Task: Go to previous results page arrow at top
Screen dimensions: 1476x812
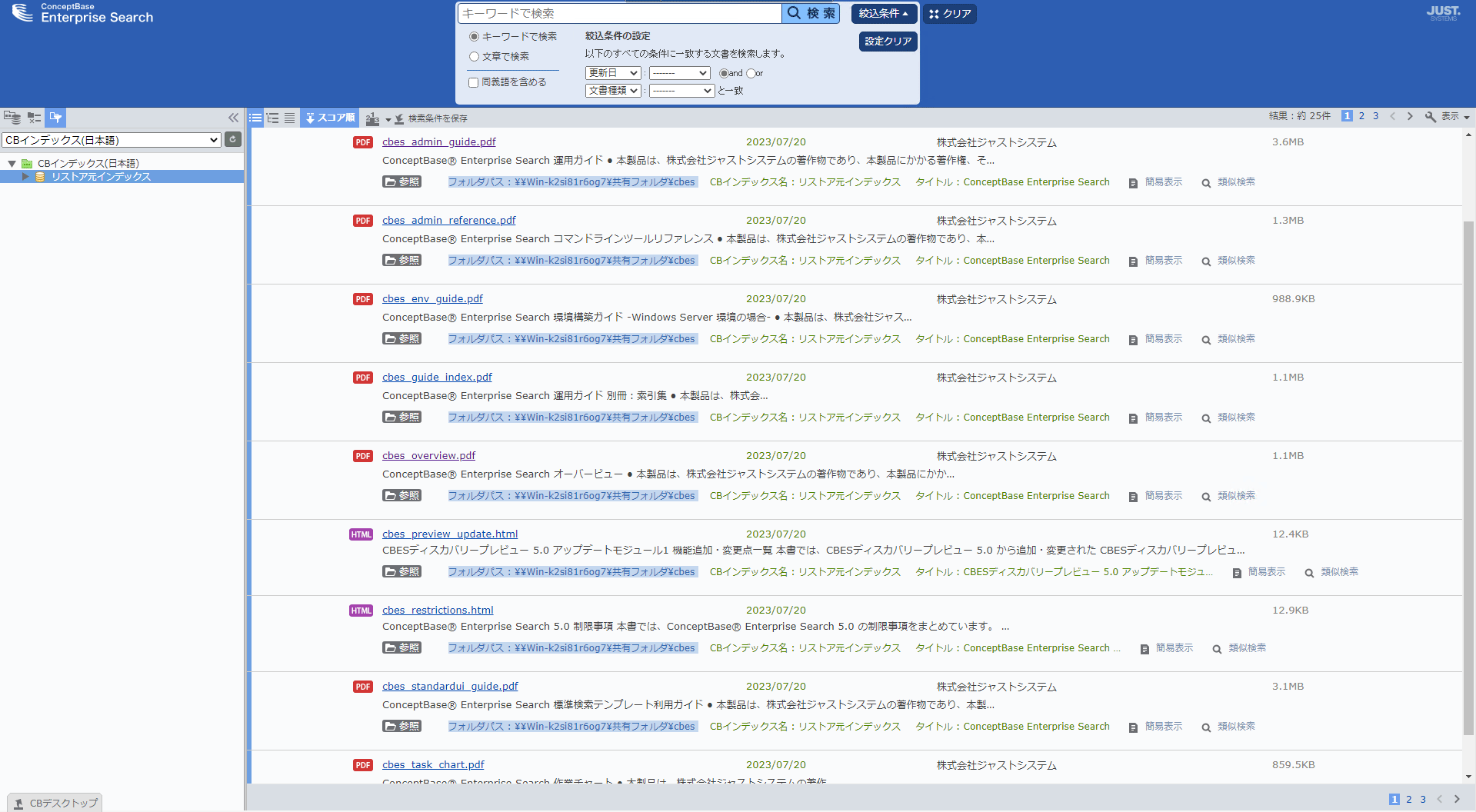Action: (x=1393, y=116)
